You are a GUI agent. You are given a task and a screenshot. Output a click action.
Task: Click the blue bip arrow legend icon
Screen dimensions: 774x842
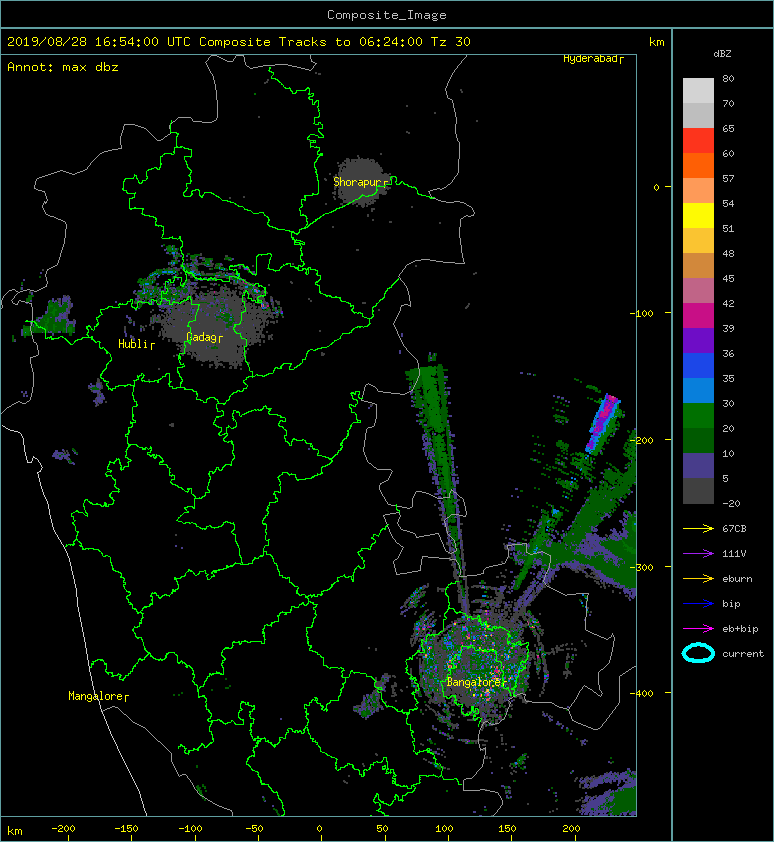[698, 604]
